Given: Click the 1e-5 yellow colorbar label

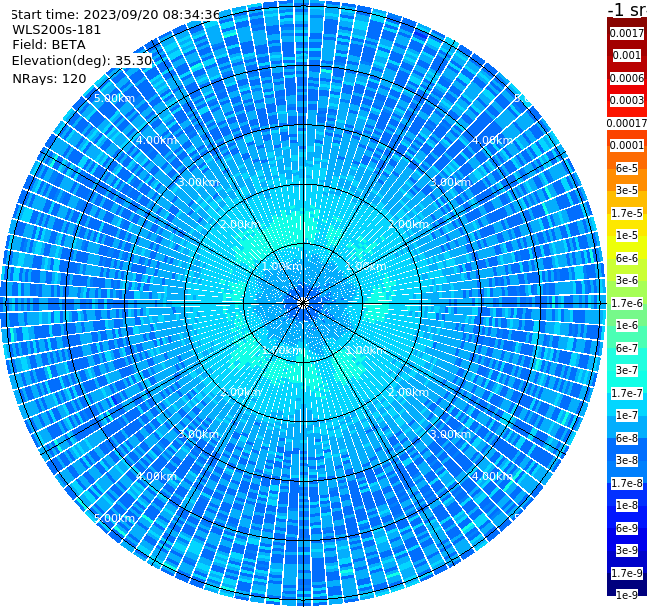Looking at the screenshot, I should point(627,236).
